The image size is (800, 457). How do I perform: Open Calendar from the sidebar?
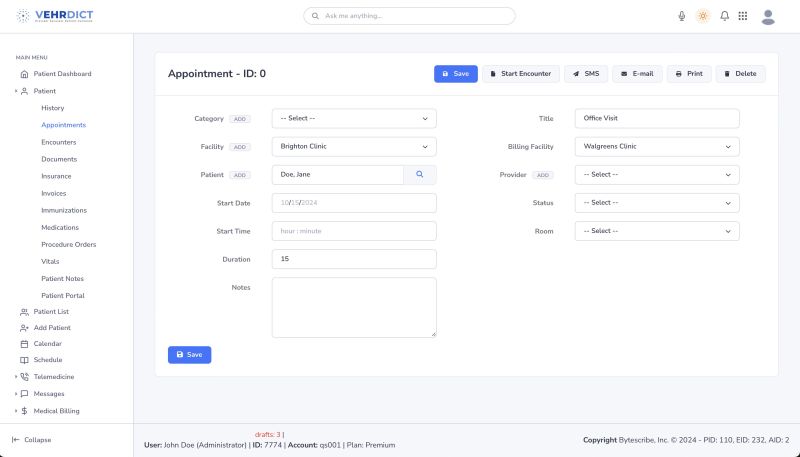coord(47,343)
